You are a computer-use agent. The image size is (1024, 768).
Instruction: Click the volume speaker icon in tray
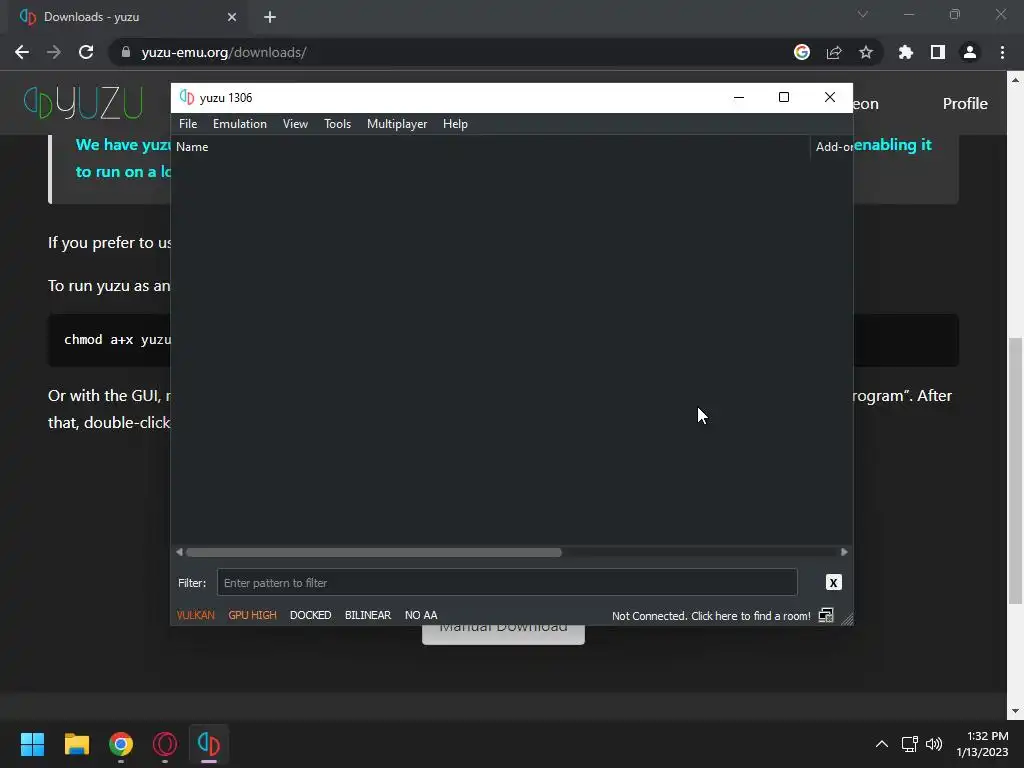pos(934,744)
